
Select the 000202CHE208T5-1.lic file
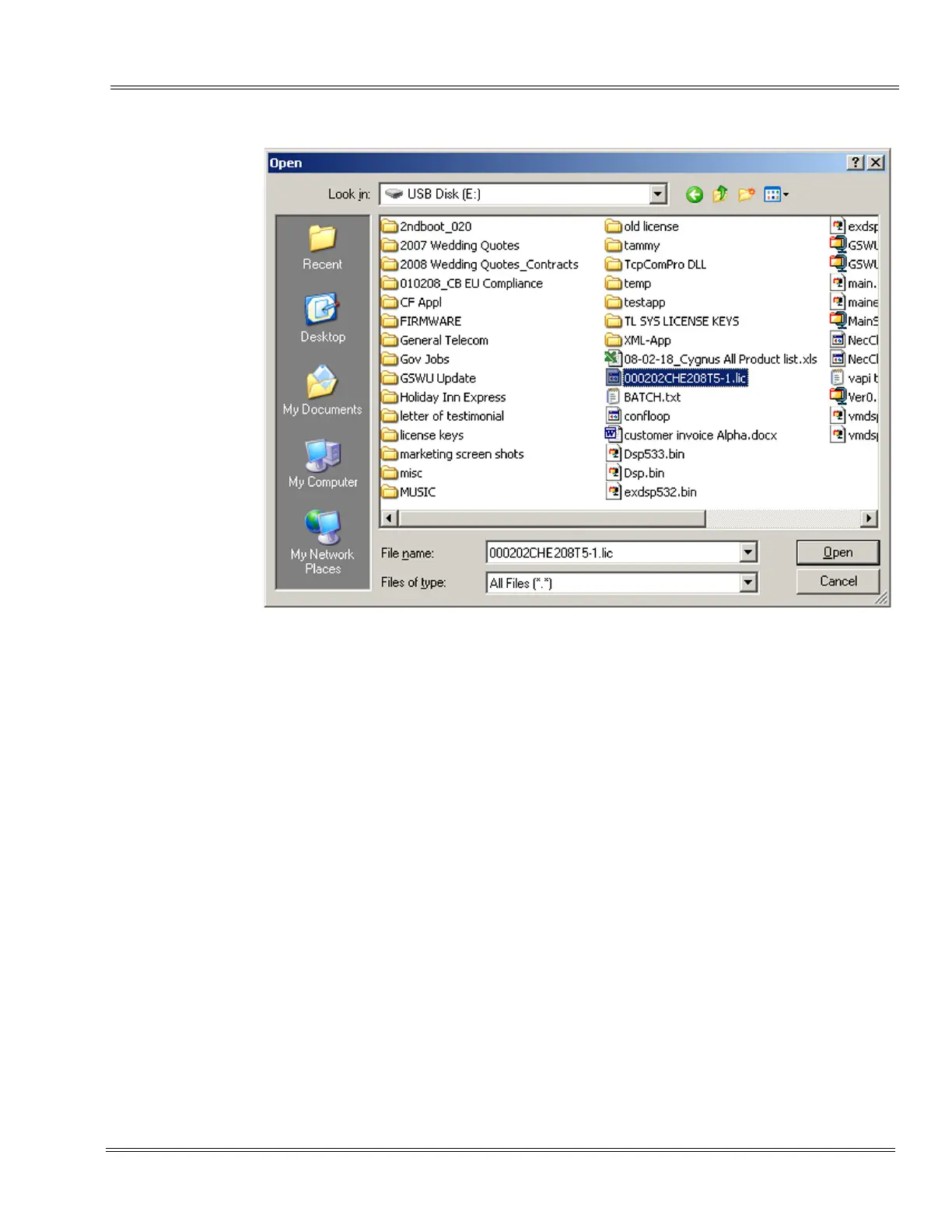pyautogui.click(x=676, y=378)
